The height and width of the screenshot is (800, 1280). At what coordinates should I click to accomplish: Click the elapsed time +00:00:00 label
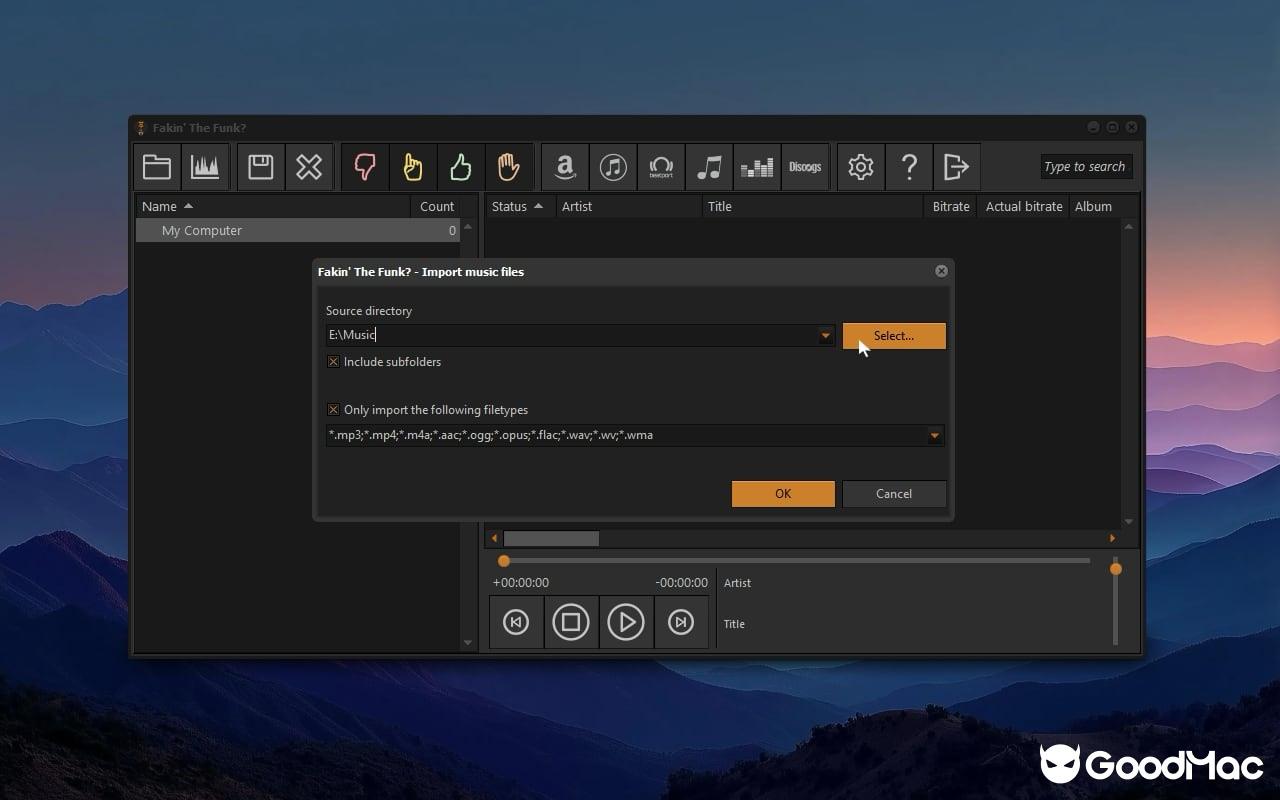tap(521, 583)
